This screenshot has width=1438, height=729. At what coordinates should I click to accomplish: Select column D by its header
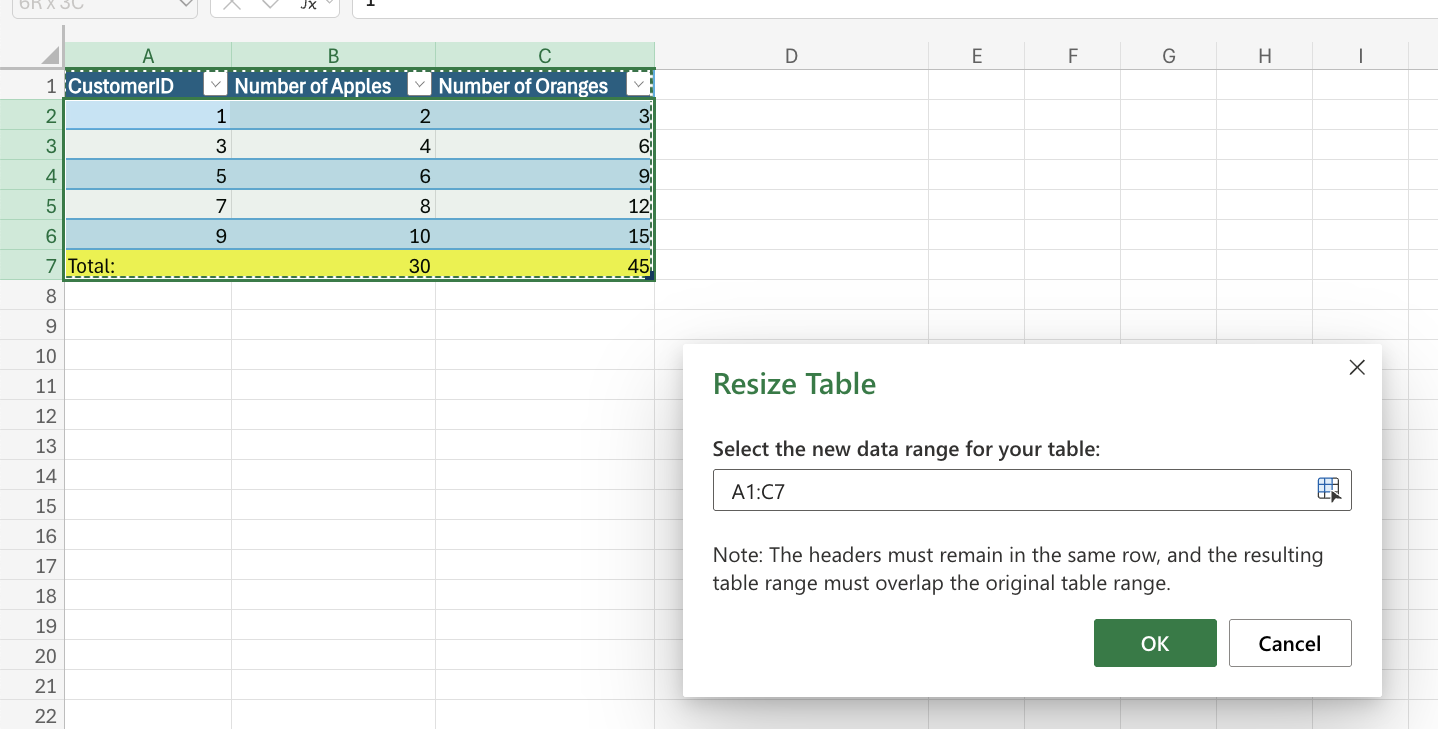point(790,55)
